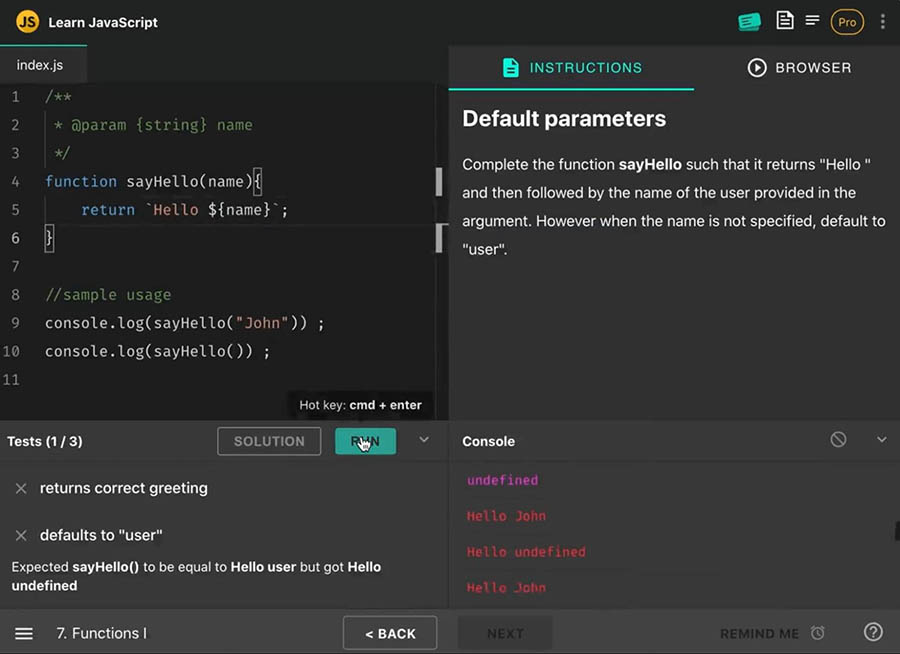900x654 pixels.
Task: Collapse the Tests panel chevron
Action: (x=424, y=440)
